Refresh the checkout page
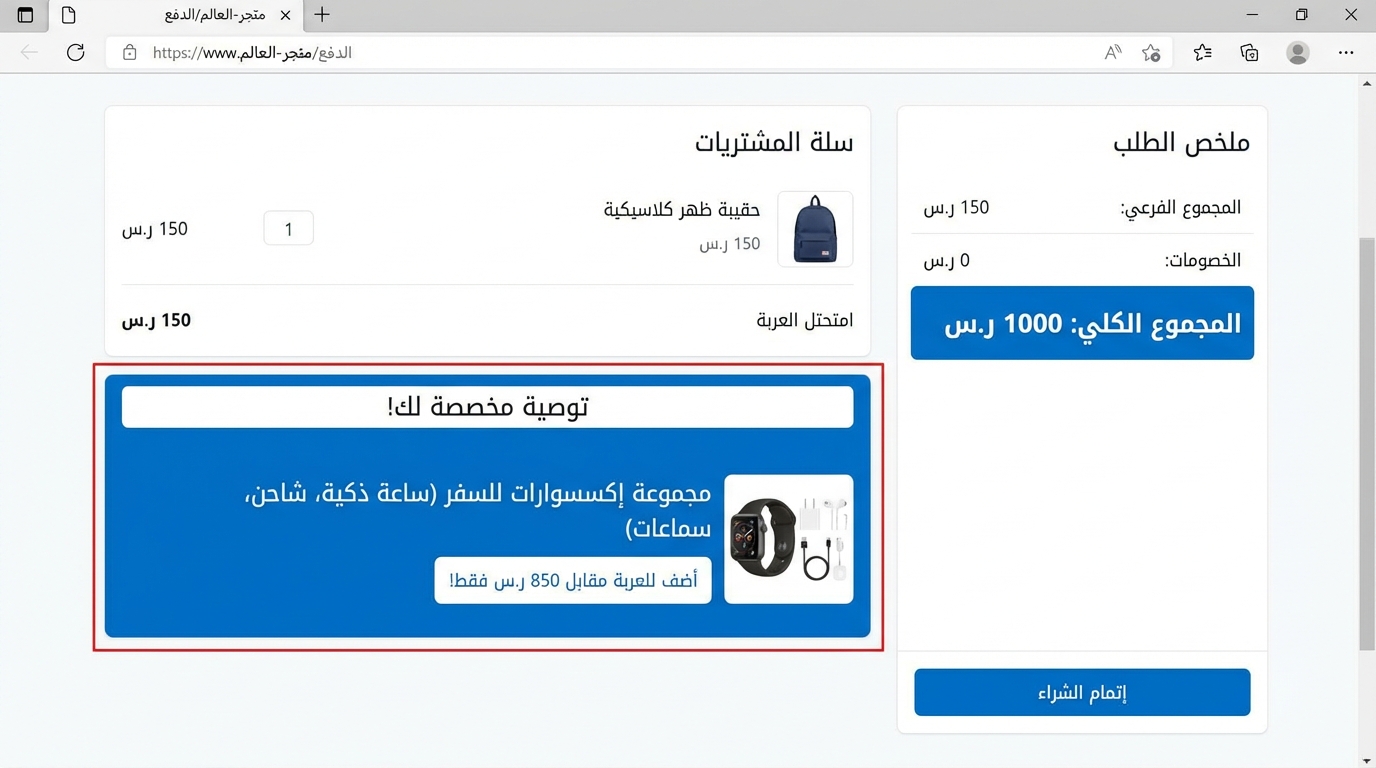Screen dimensions: 1376x768 [75, 53]
